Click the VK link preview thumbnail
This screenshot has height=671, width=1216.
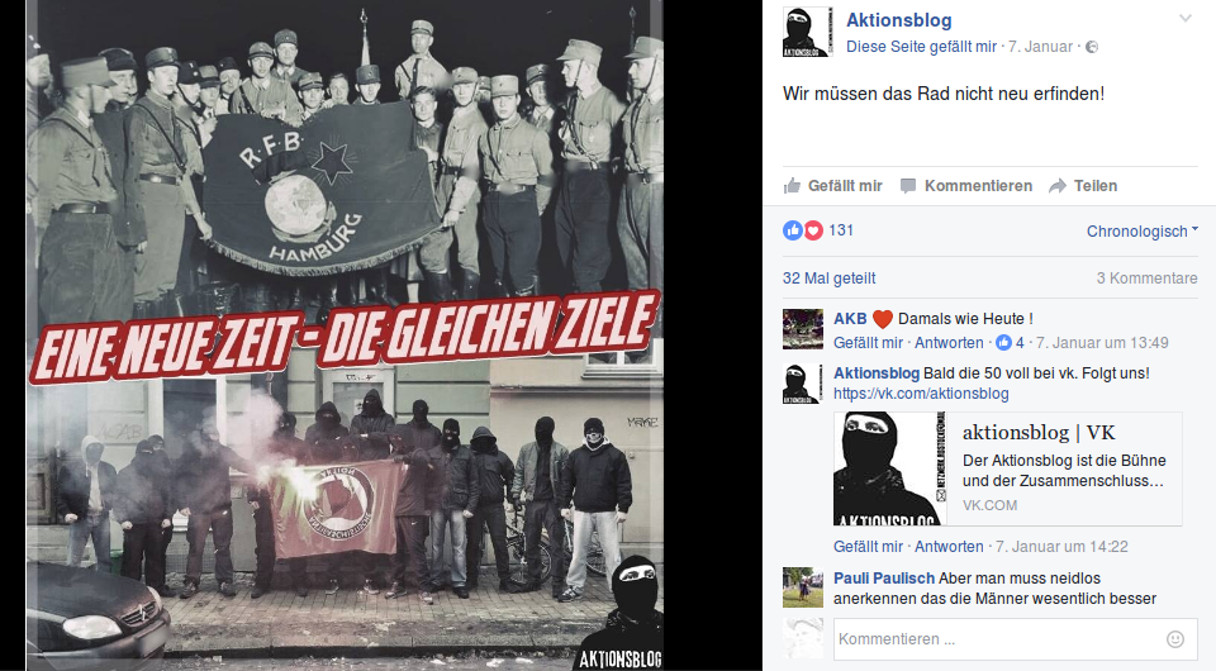[889, 469]
